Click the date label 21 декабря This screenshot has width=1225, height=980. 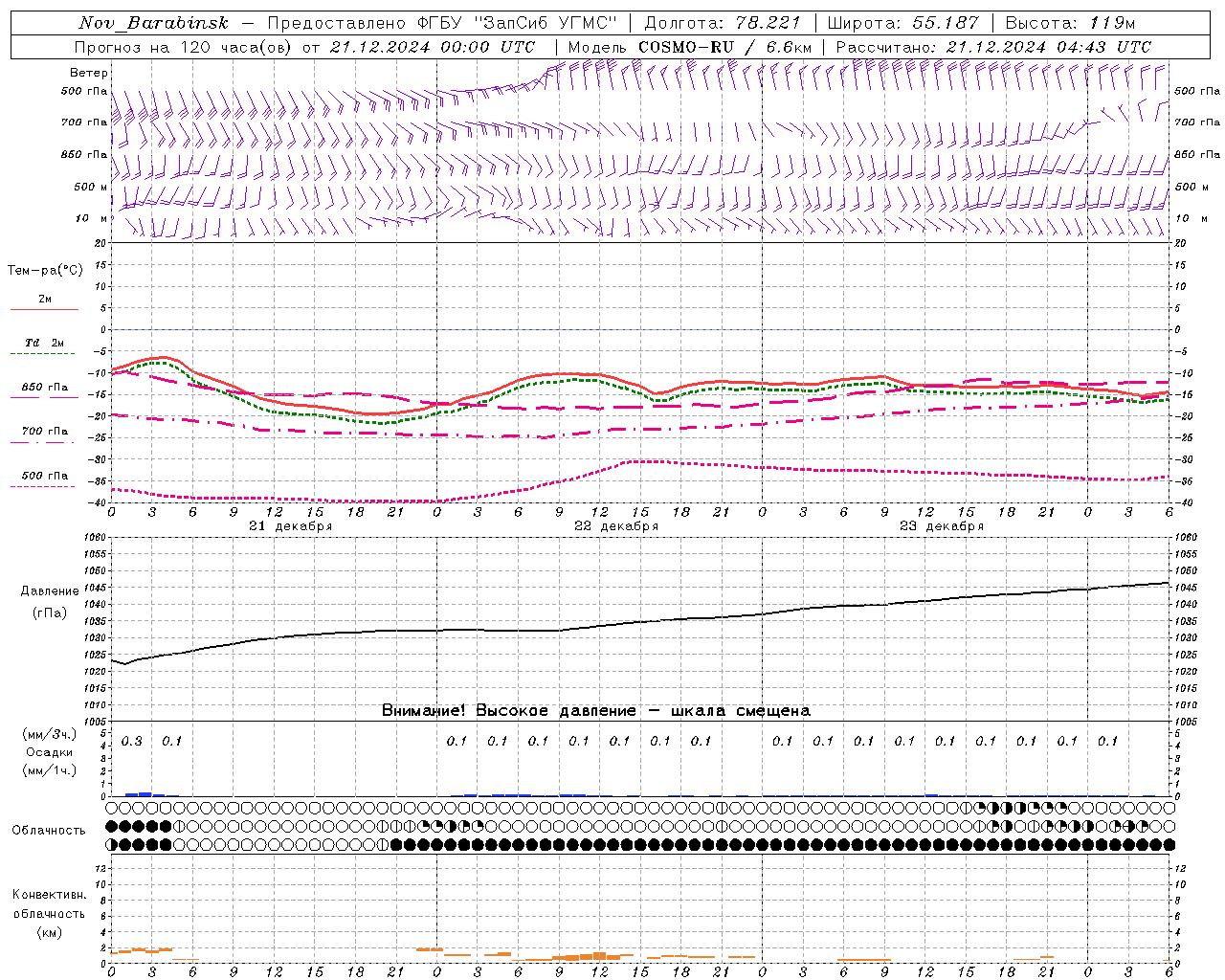coord(291,526)
